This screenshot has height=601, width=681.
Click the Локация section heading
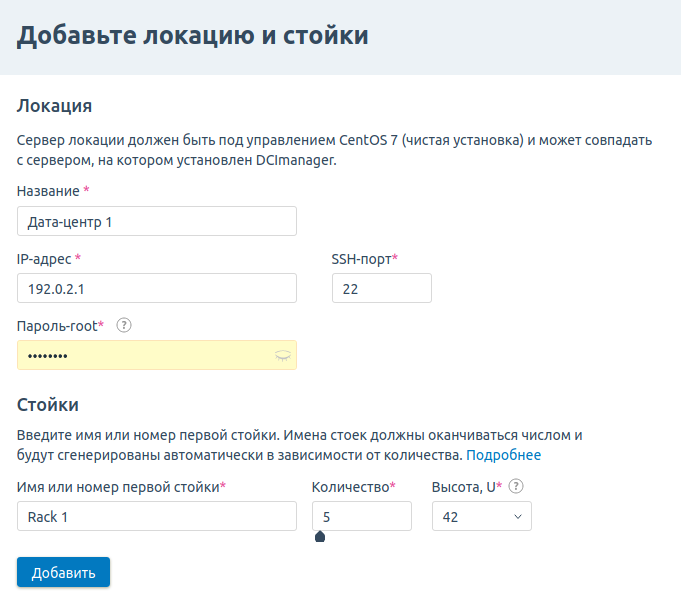(55, 106)
